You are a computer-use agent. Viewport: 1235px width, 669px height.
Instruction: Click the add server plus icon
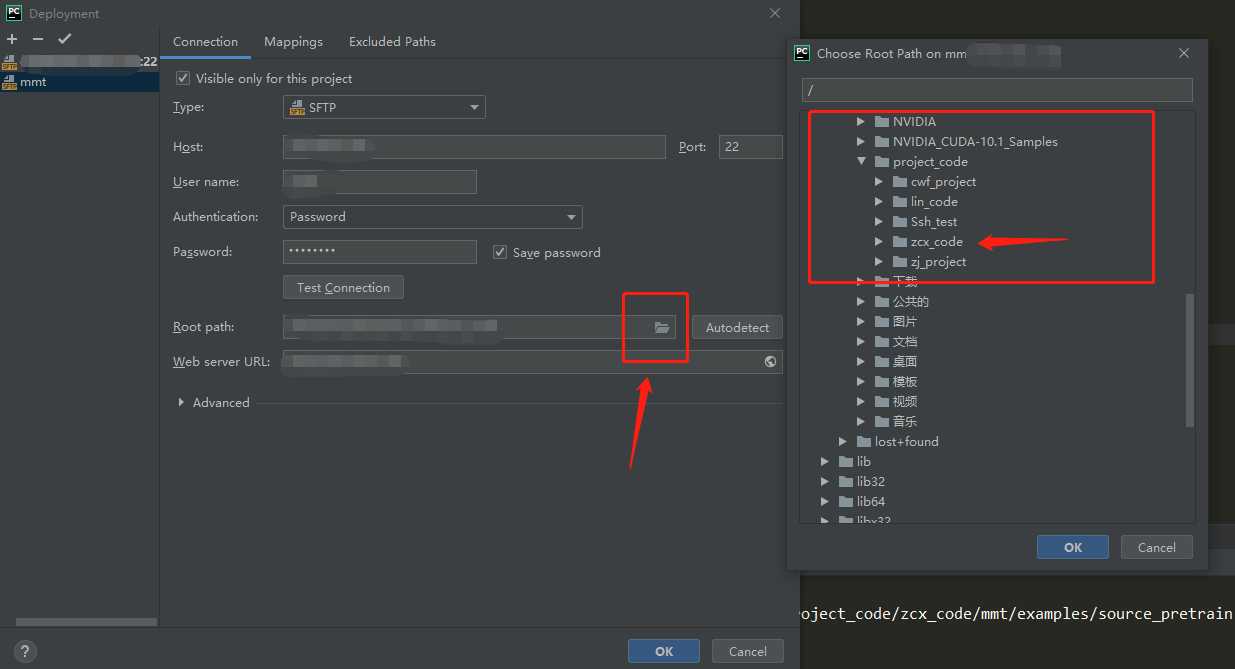(12, 39)
